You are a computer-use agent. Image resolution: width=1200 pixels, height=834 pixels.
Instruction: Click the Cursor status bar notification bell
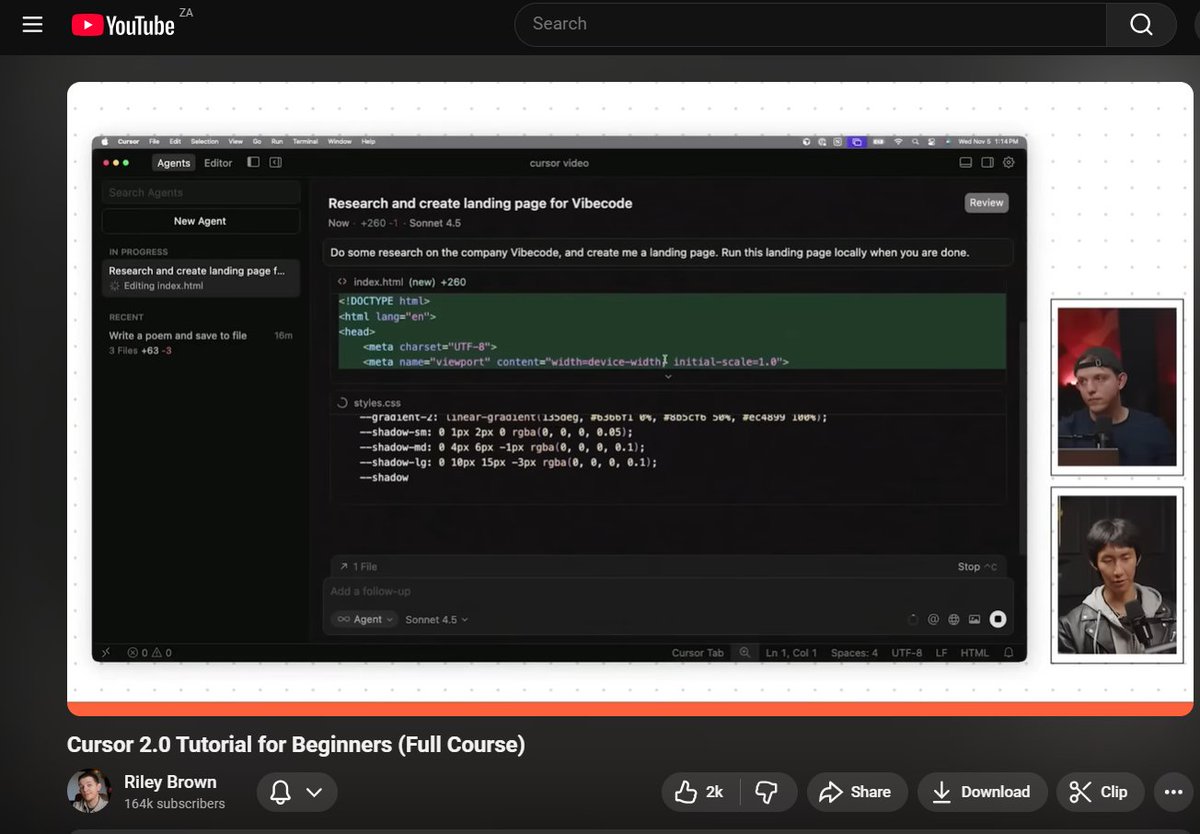(x=1008, y=652)
